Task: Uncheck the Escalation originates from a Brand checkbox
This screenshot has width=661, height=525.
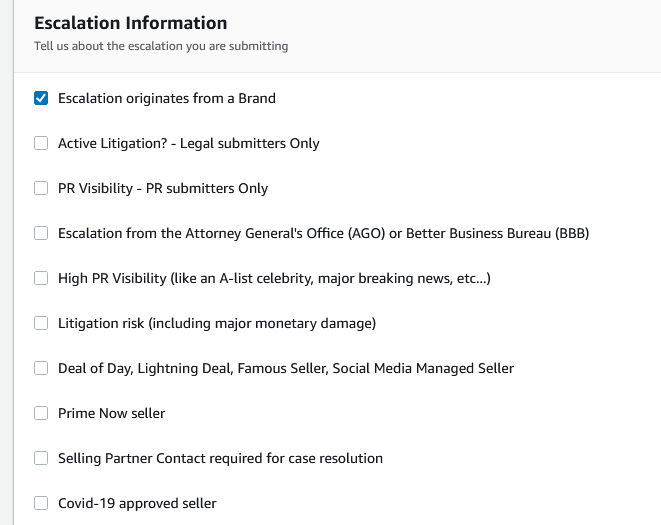Action: coord(41,98)
